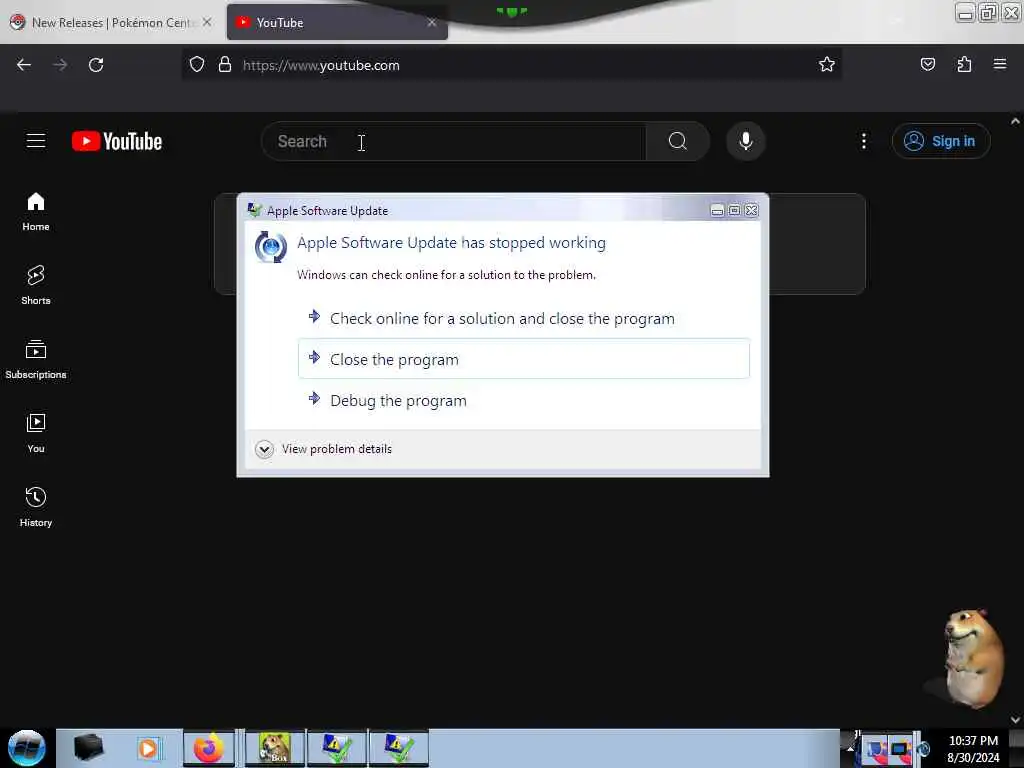Search with your voice microphone
This screenshot has width=1024, height=768.
tap(745, 141)
